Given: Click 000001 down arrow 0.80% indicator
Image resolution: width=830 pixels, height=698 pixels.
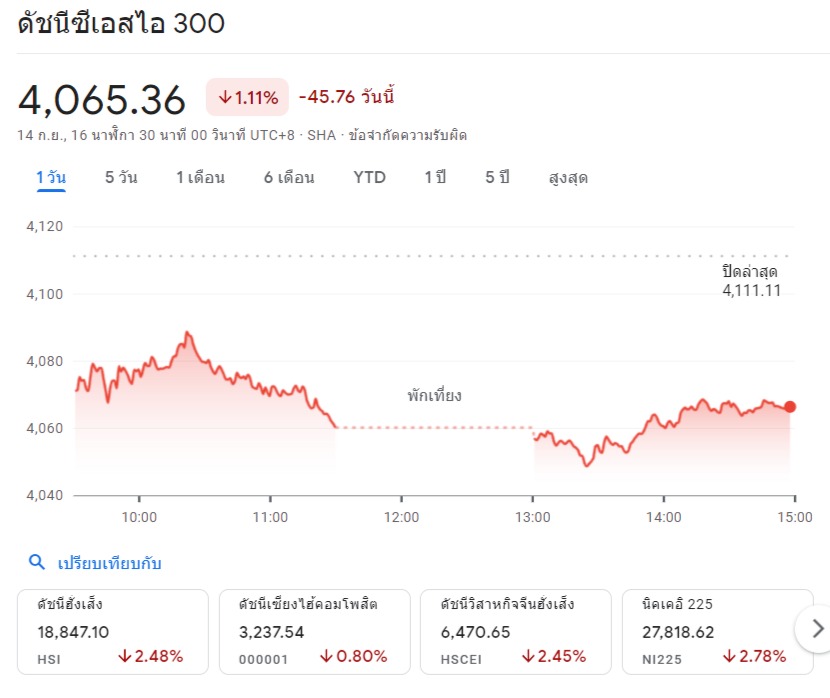Looking at the screenshot, I should [353, 657].
